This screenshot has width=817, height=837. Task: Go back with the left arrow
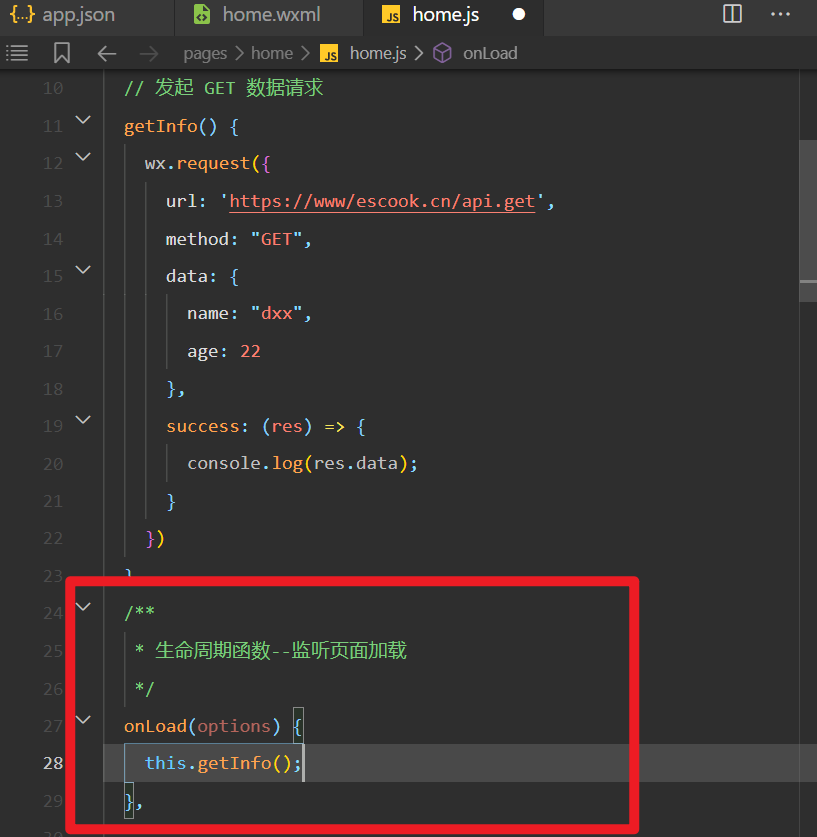(107, 53)
